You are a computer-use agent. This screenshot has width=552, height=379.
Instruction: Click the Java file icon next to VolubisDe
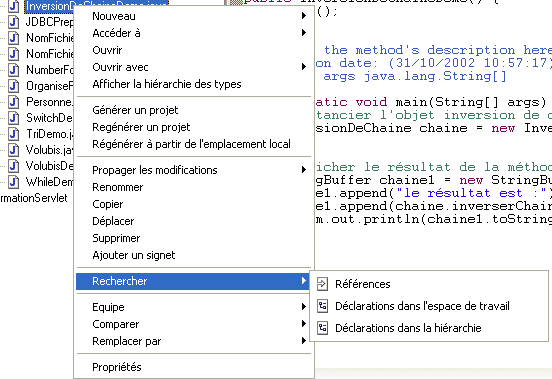click(x=13, y=166)
